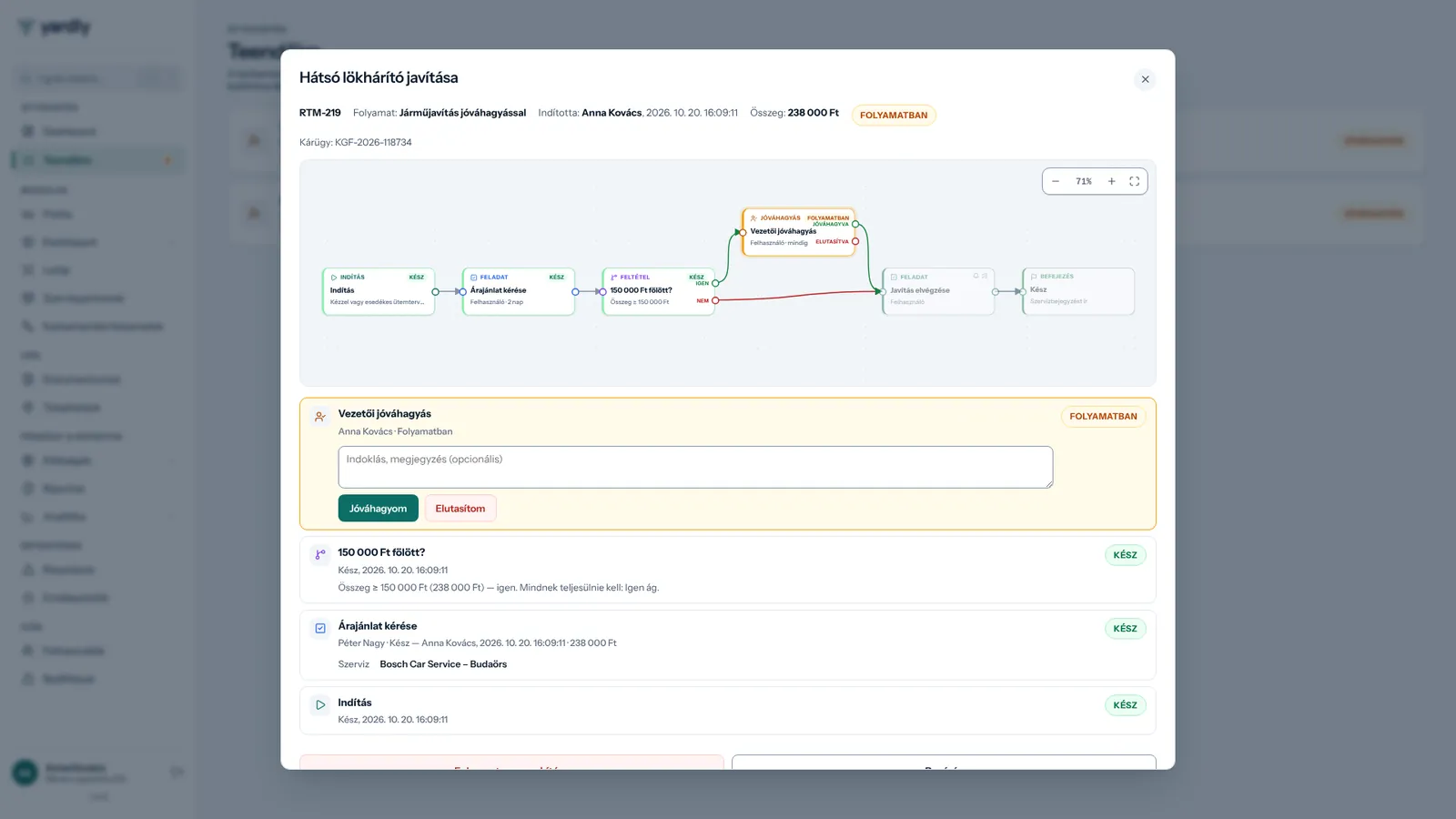
Task: Click the Elutasítom reject button
Action: tap(460, 509)
